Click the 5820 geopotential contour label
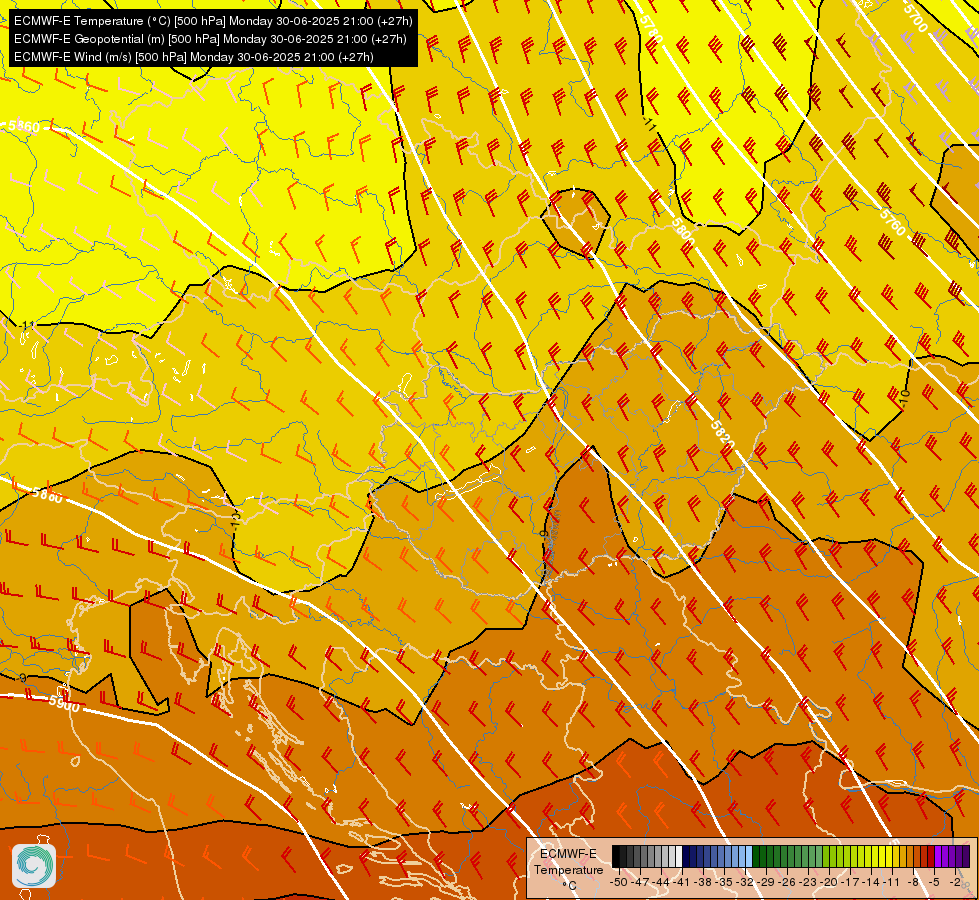This screenshot has width=979, height=900. pos(722,435)
